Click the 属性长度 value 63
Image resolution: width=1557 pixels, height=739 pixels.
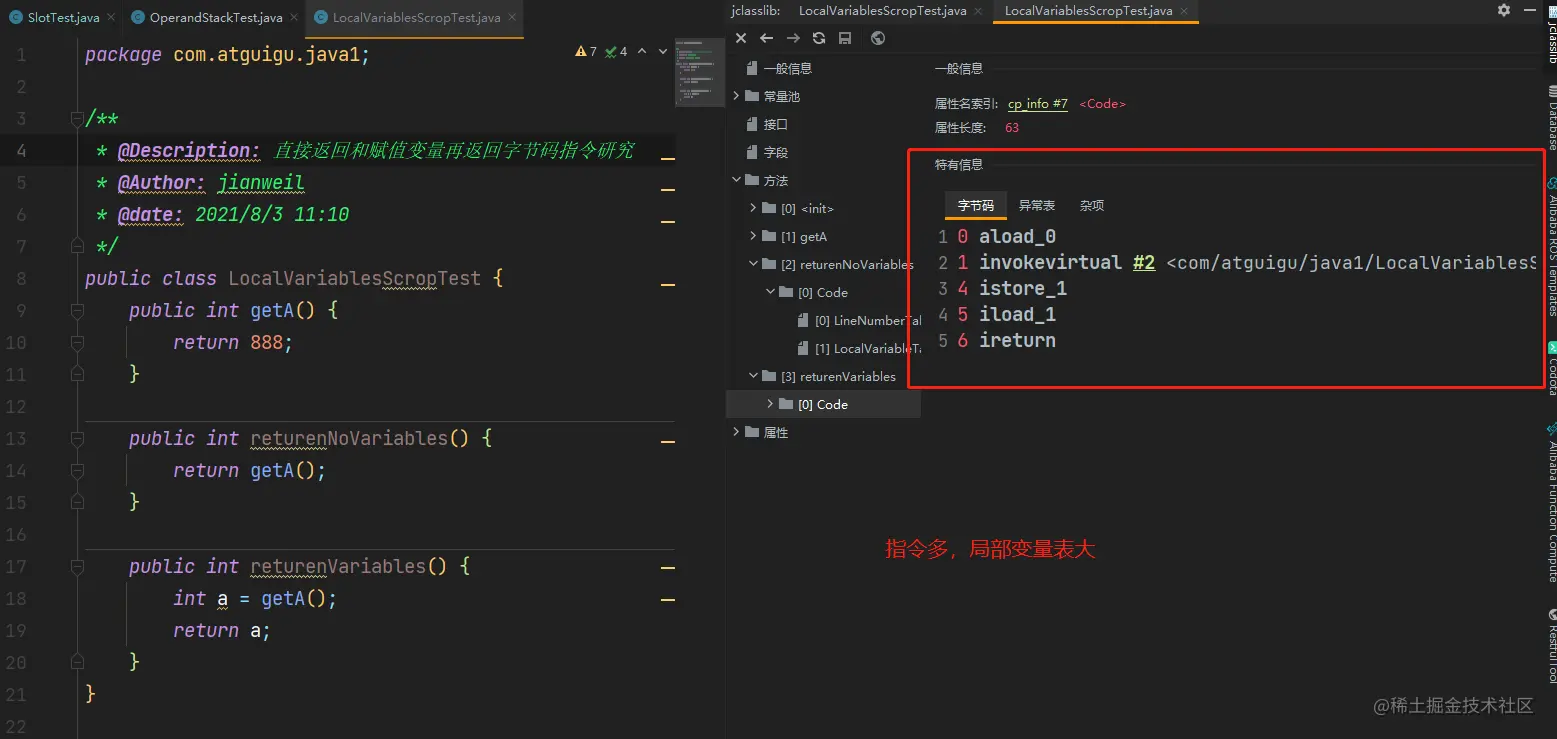click(1012, 128)
